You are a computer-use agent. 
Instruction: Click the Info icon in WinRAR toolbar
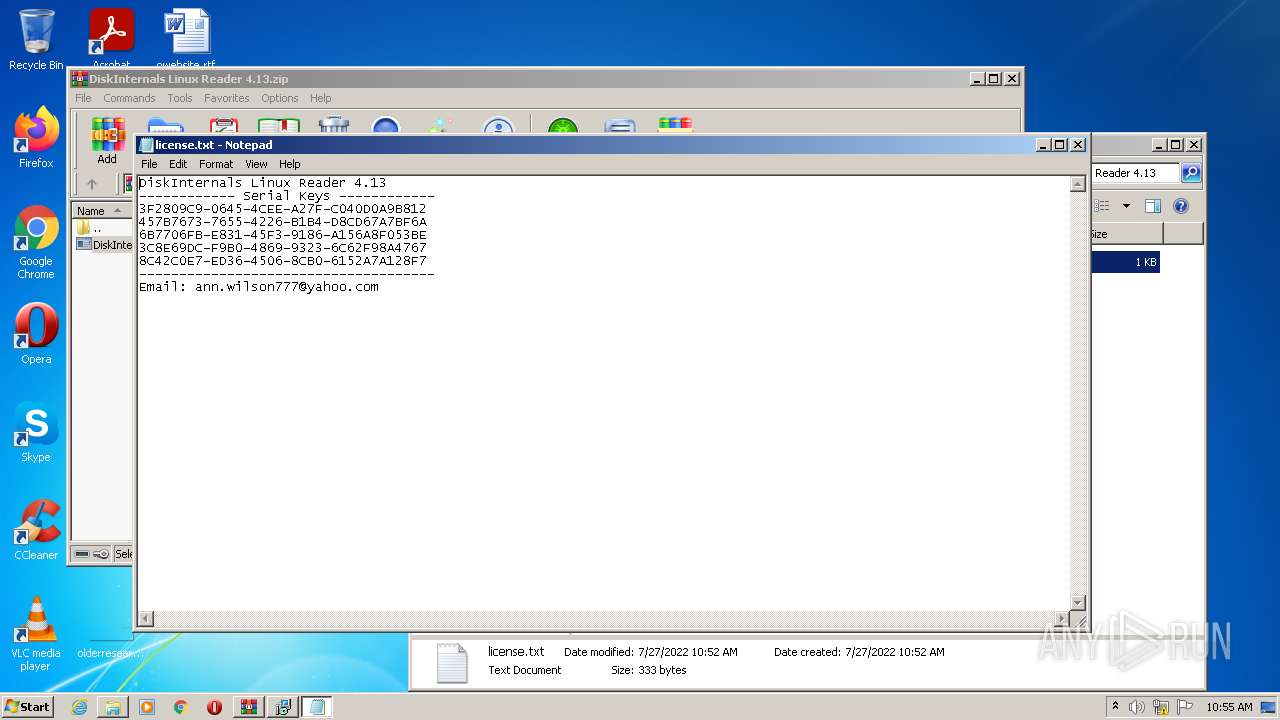[x=498, y=126]
